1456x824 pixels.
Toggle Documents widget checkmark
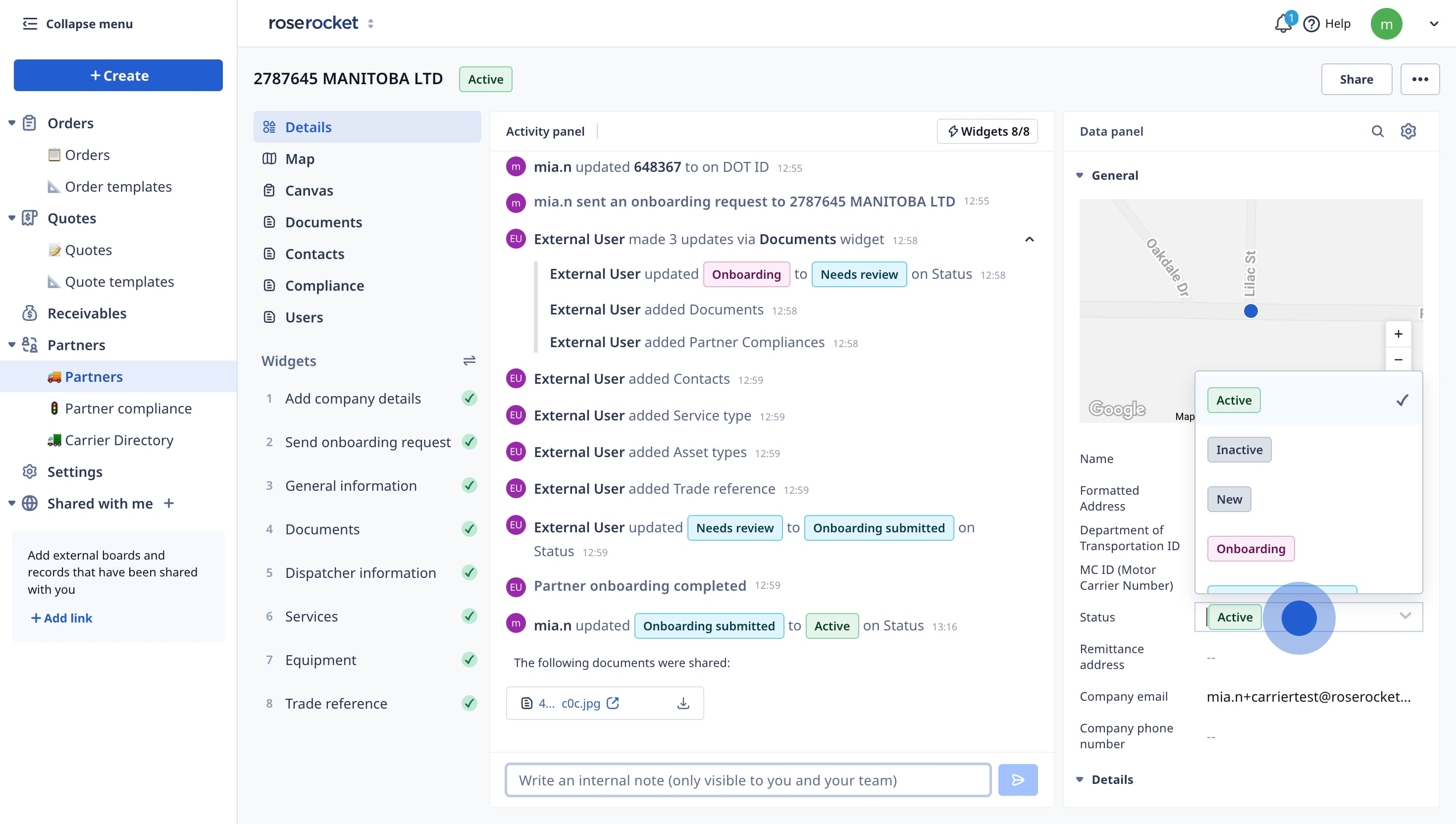pyautogui.click(x=469, y=529)
